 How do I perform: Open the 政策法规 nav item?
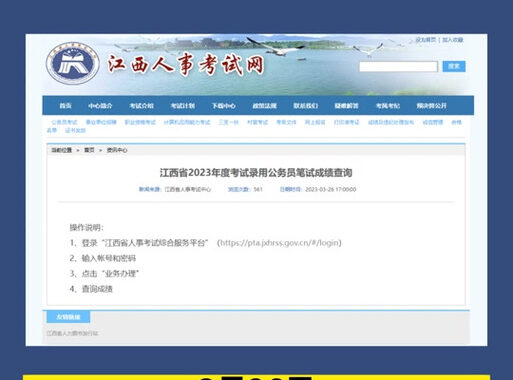[x=264, y=106]
